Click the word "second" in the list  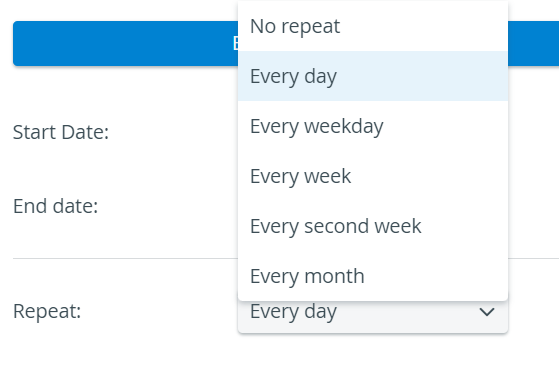point(335,226)
